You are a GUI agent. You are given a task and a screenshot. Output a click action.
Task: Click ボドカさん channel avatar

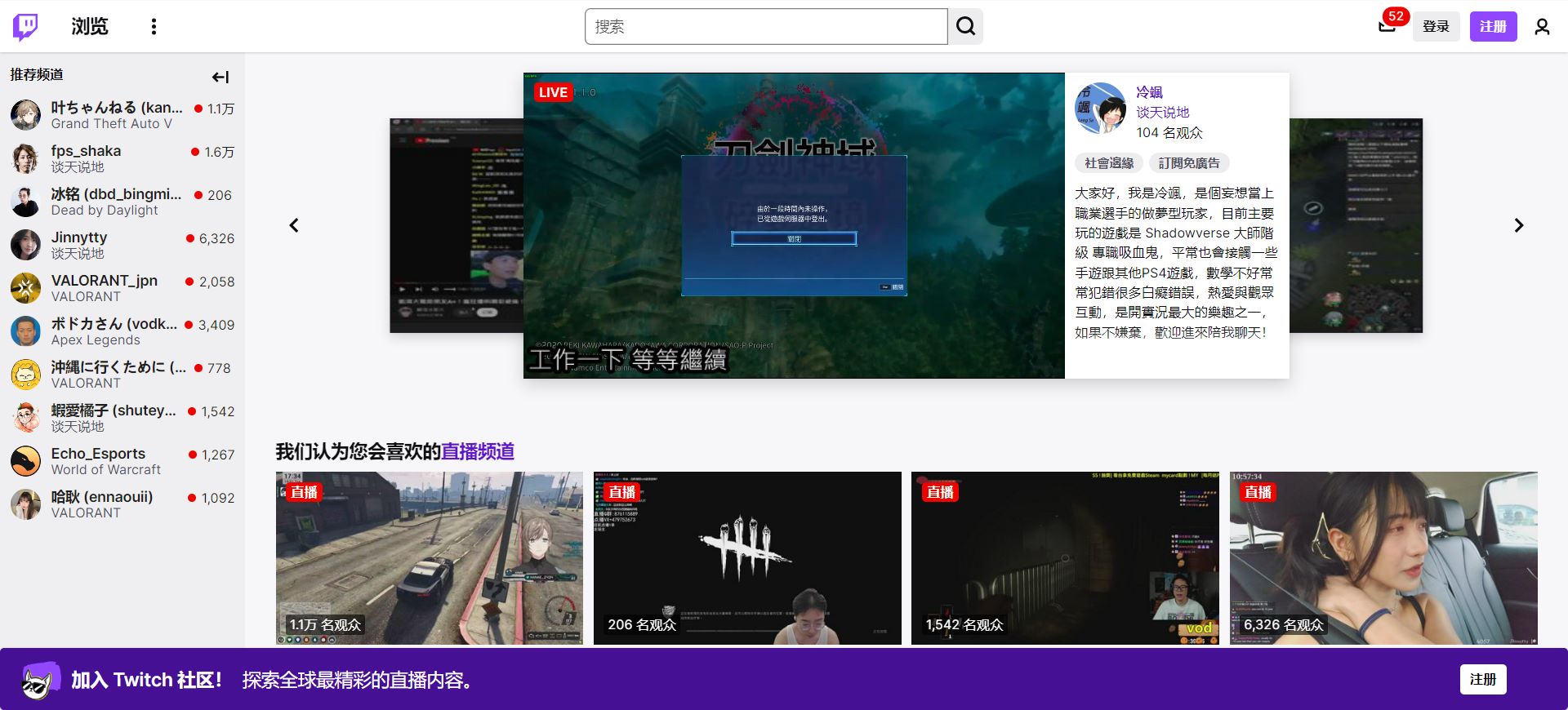(x=25, y=331)
